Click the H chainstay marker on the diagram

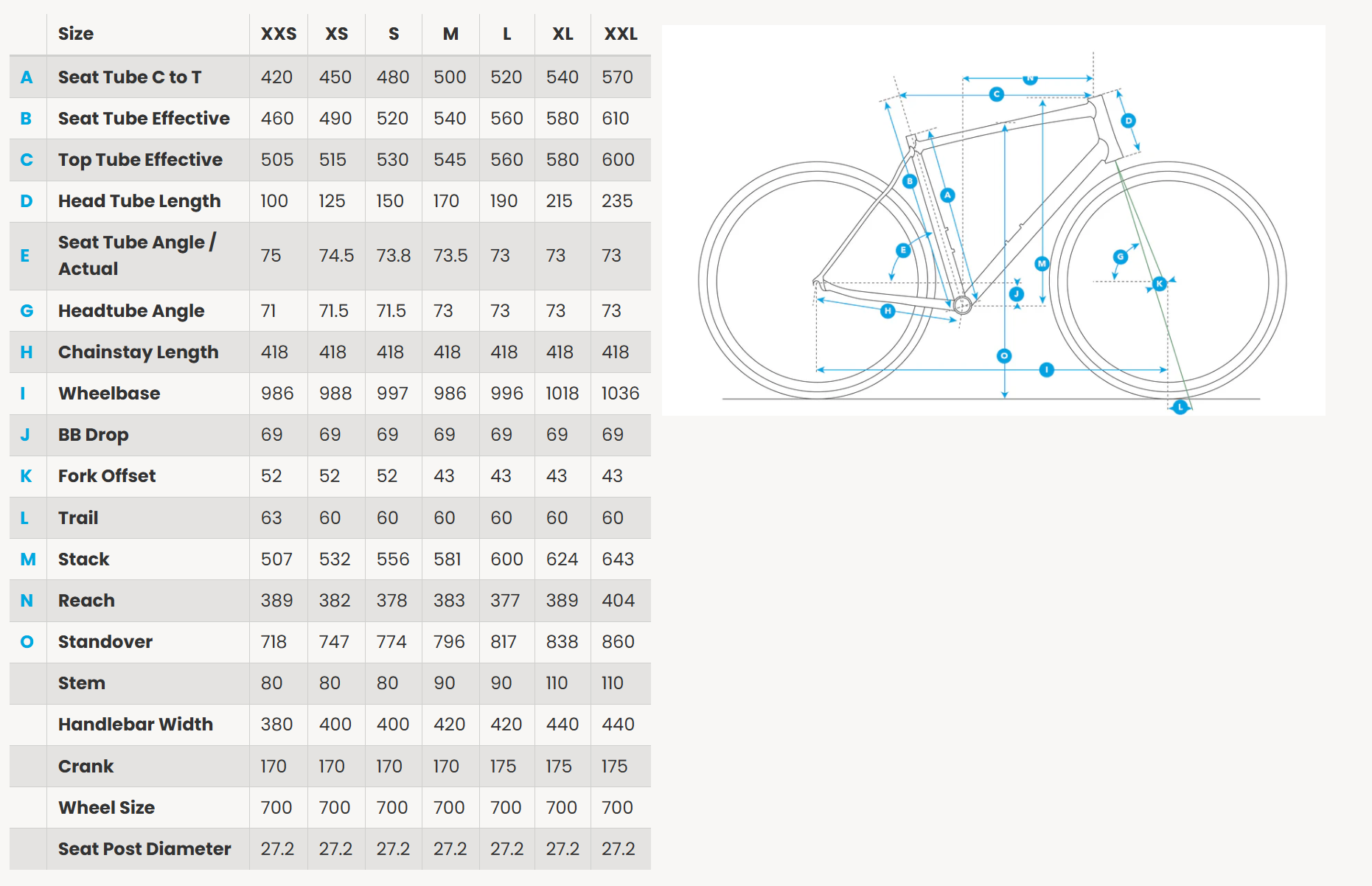click(x=888, y=311)
